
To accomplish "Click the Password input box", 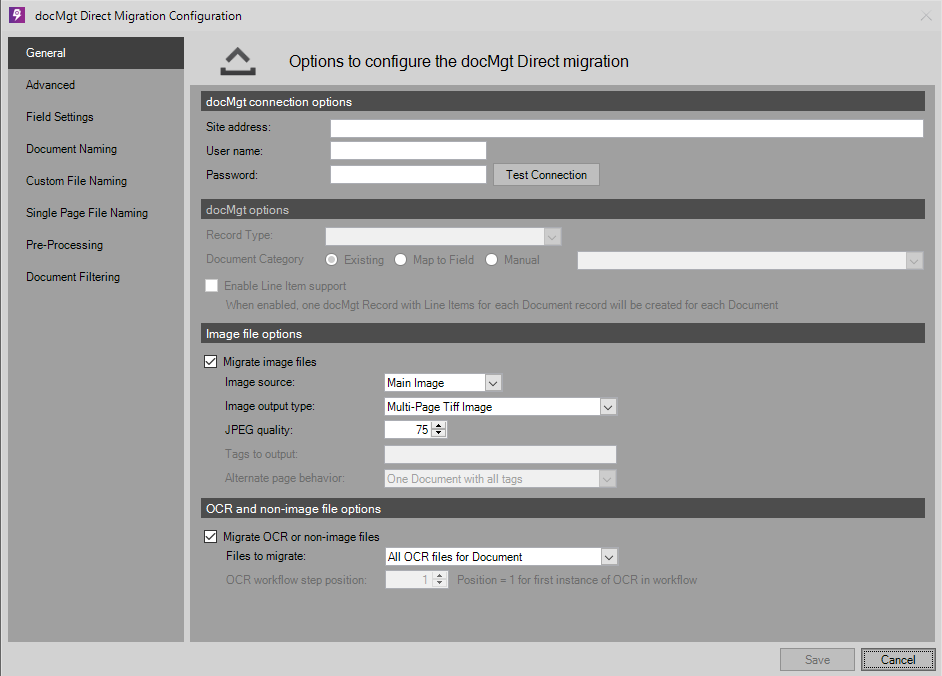I will tap(408, 175).
